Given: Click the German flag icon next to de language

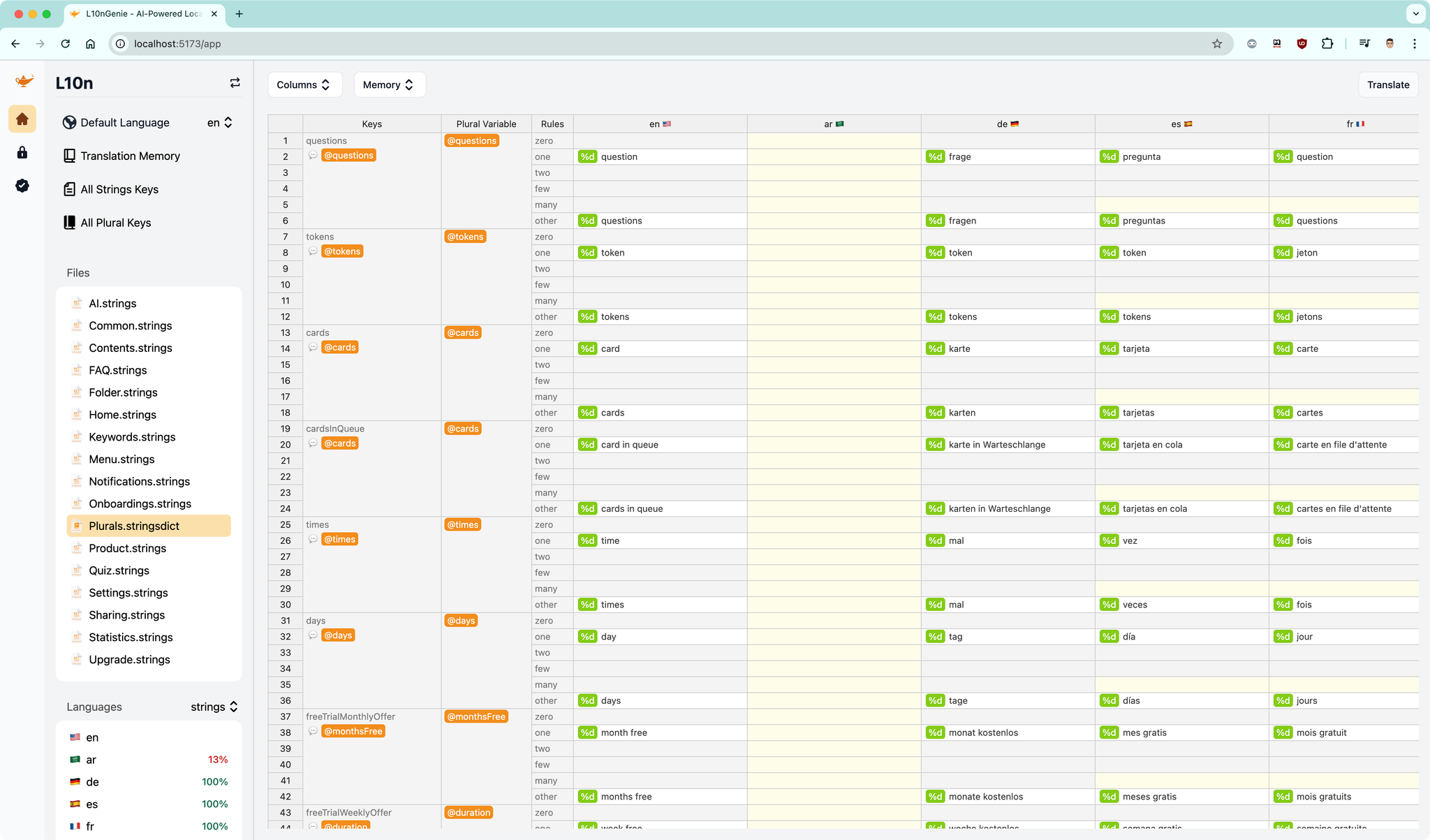Looking at the screenshot, I should 75,782.
